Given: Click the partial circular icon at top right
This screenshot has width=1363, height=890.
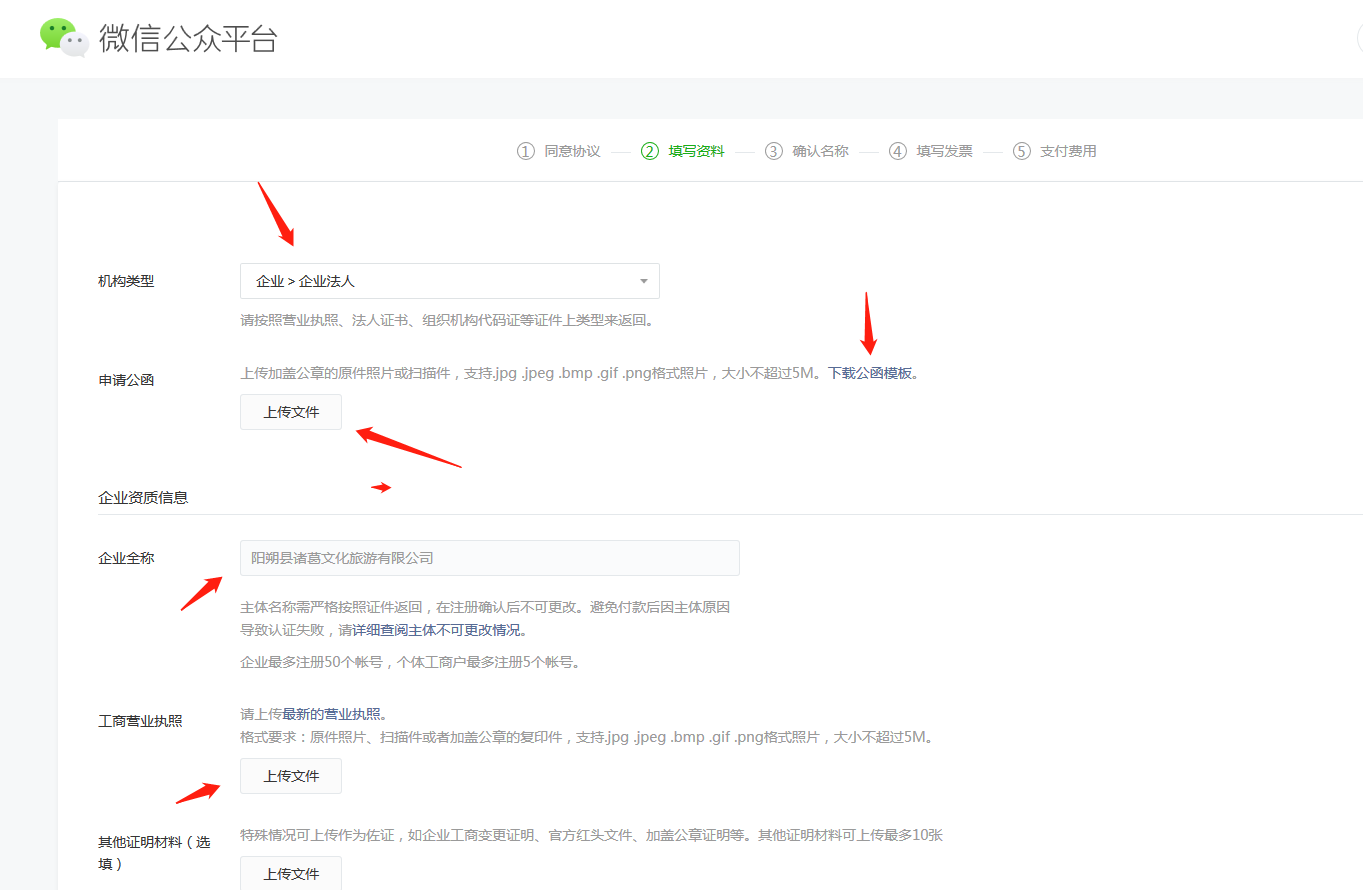Looking at the screenshot, I should pos(1359,38).
